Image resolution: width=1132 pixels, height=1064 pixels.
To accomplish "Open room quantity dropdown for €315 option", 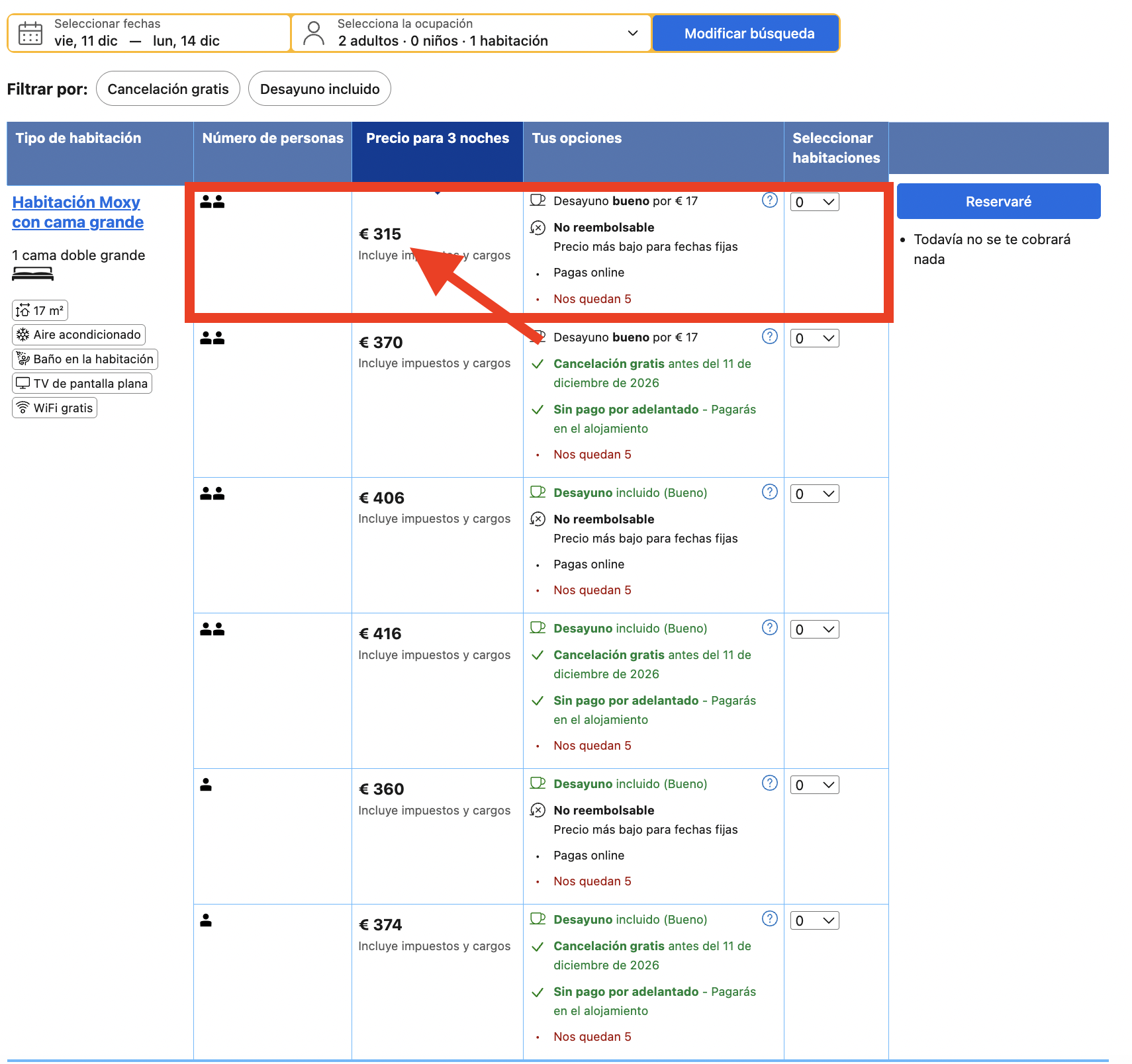I will 814,202.
